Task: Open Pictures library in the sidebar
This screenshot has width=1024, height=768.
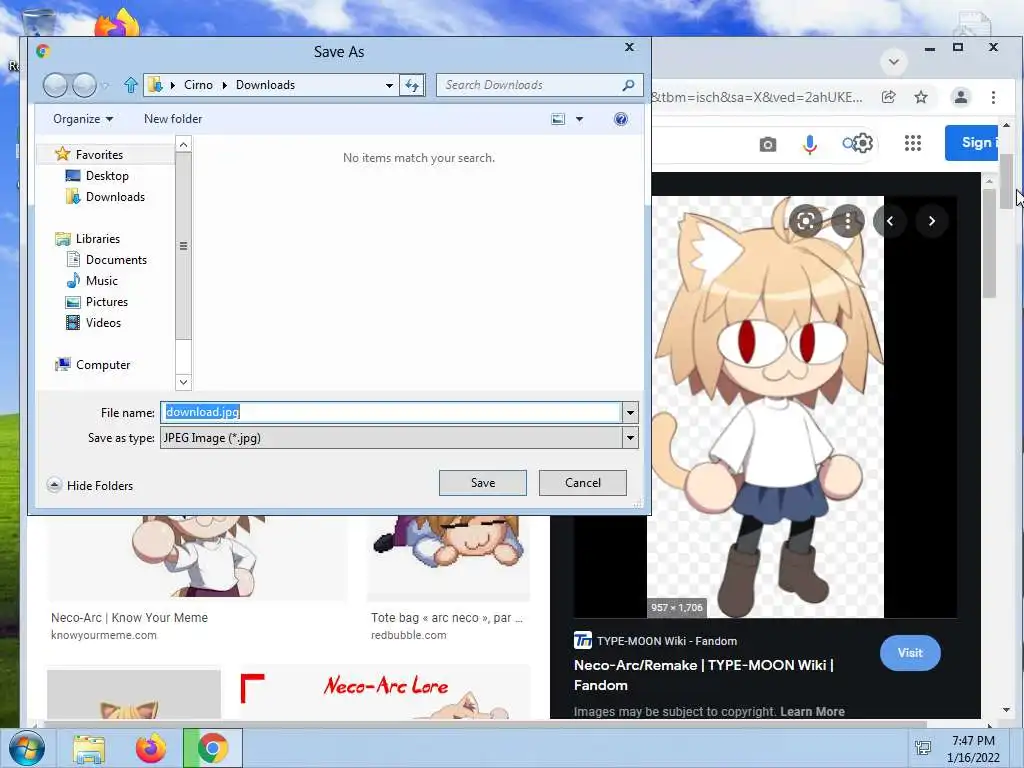Action: 106,302
